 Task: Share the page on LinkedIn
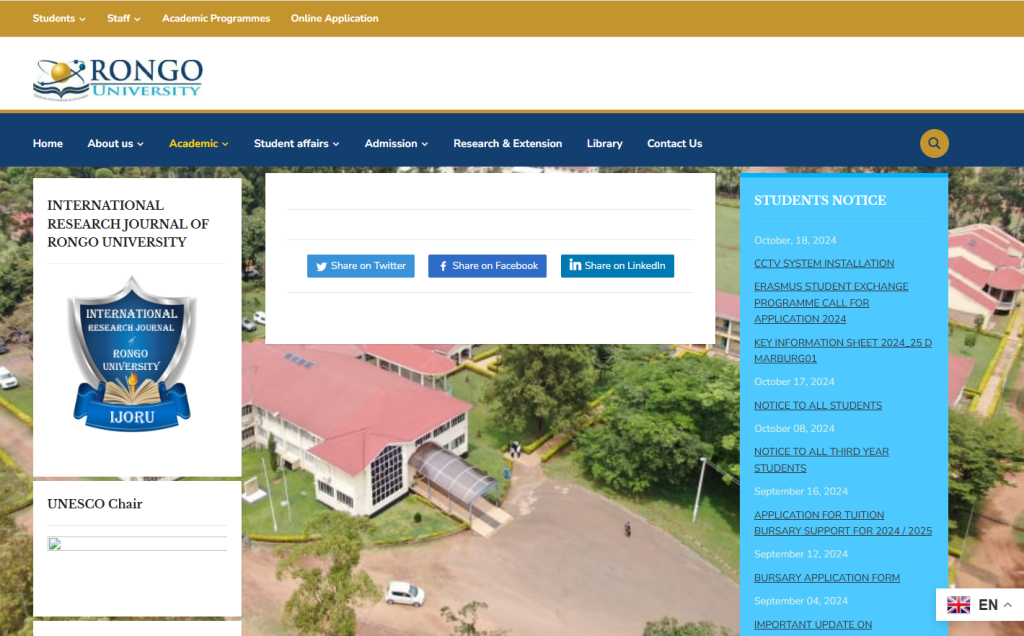[x=617, y=265]
